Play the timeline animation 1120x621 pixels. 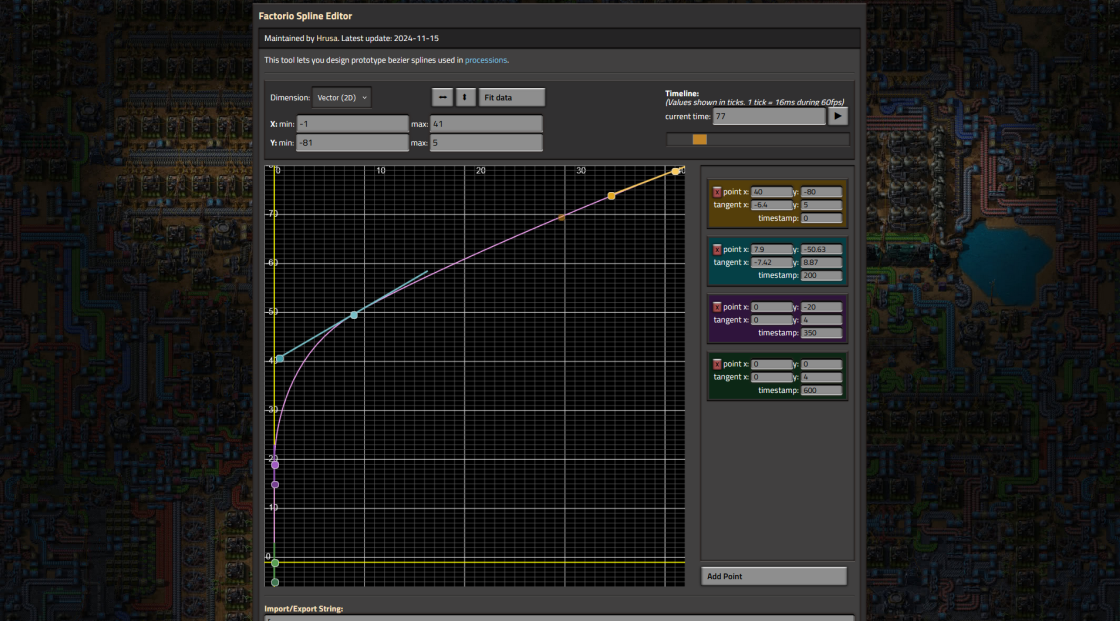[x=838, y=116]
